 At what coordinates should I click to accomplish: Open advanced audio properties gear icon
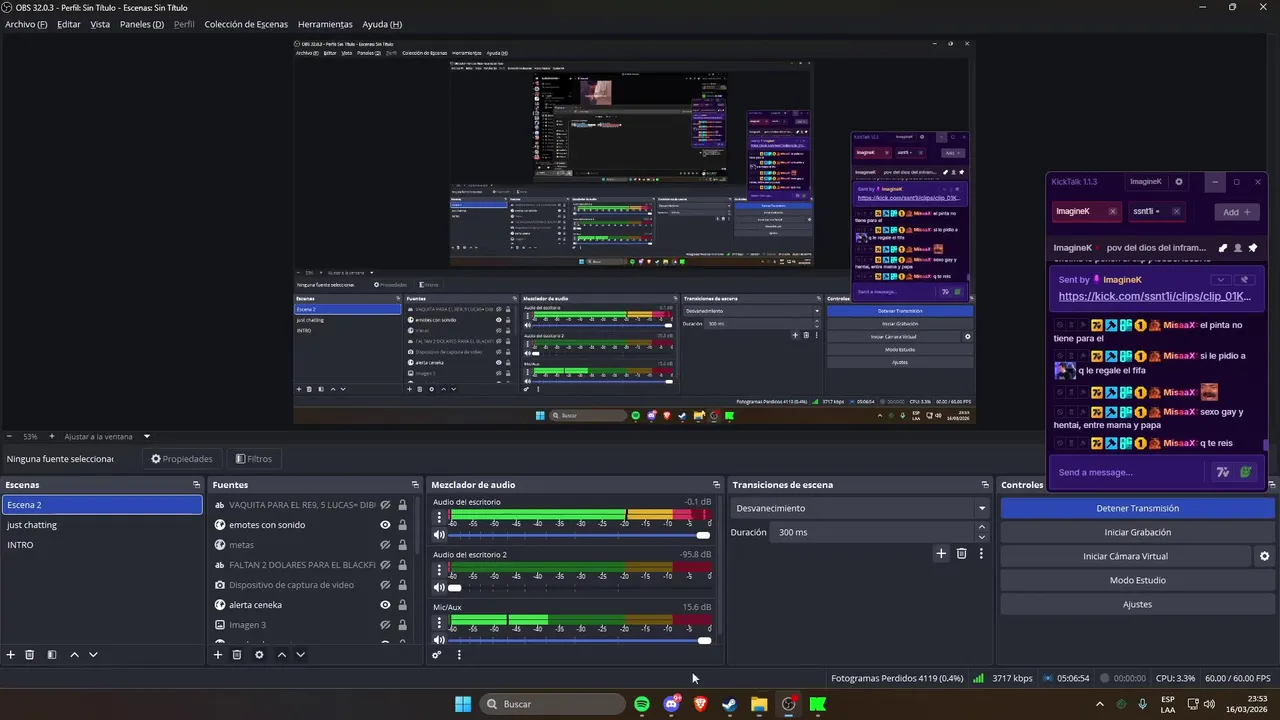tap(437, 655)
